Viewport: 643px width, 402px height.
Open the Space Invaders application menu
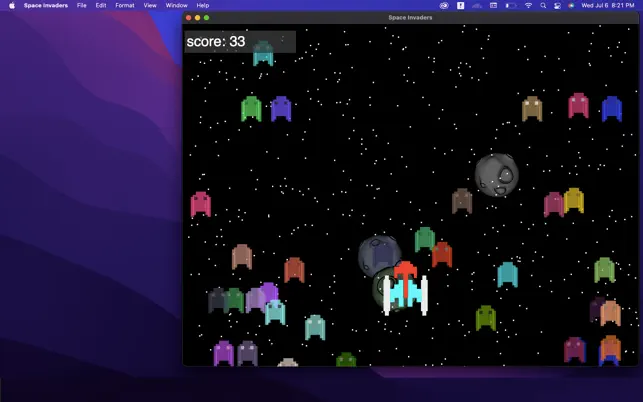46,5
